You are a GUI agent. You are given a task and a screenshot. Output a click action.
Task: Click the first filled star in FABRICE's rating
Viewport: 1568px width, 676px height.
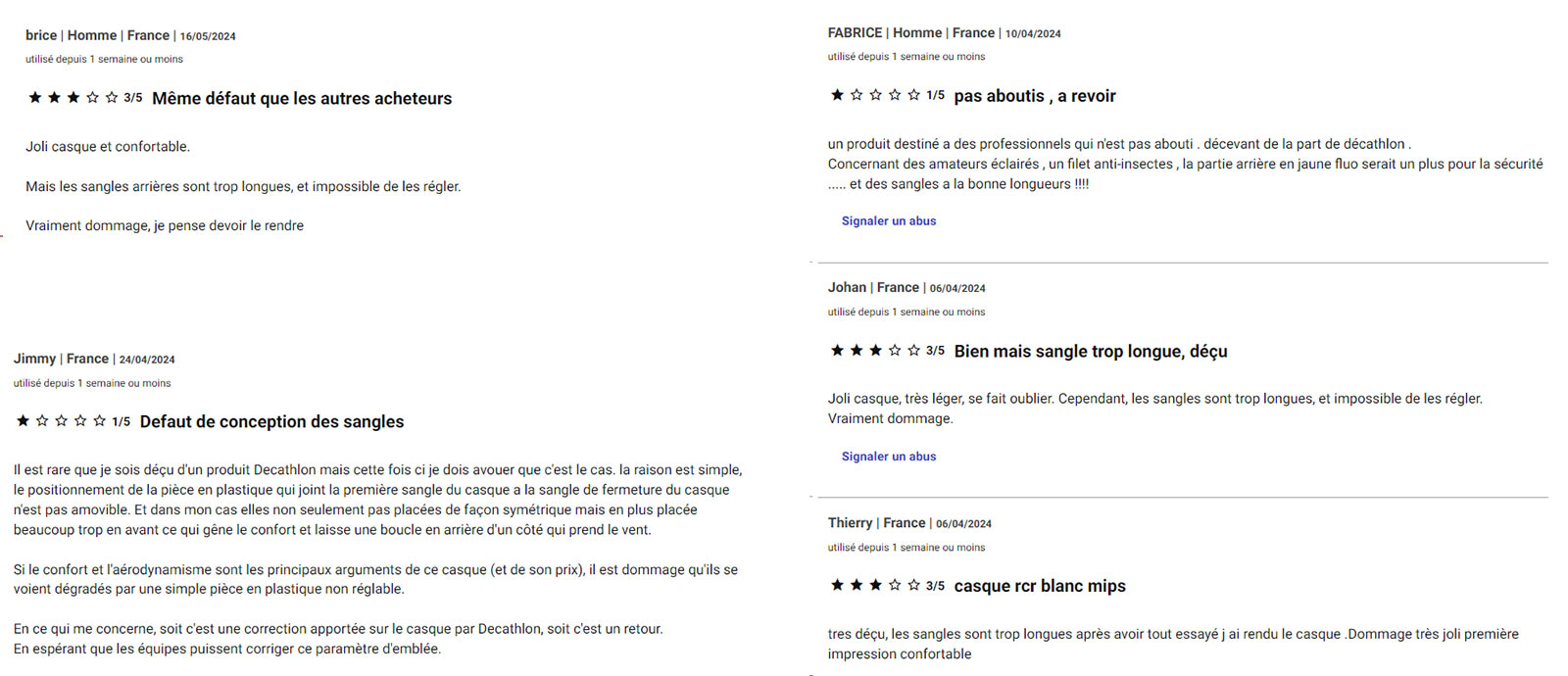(837, 95)
